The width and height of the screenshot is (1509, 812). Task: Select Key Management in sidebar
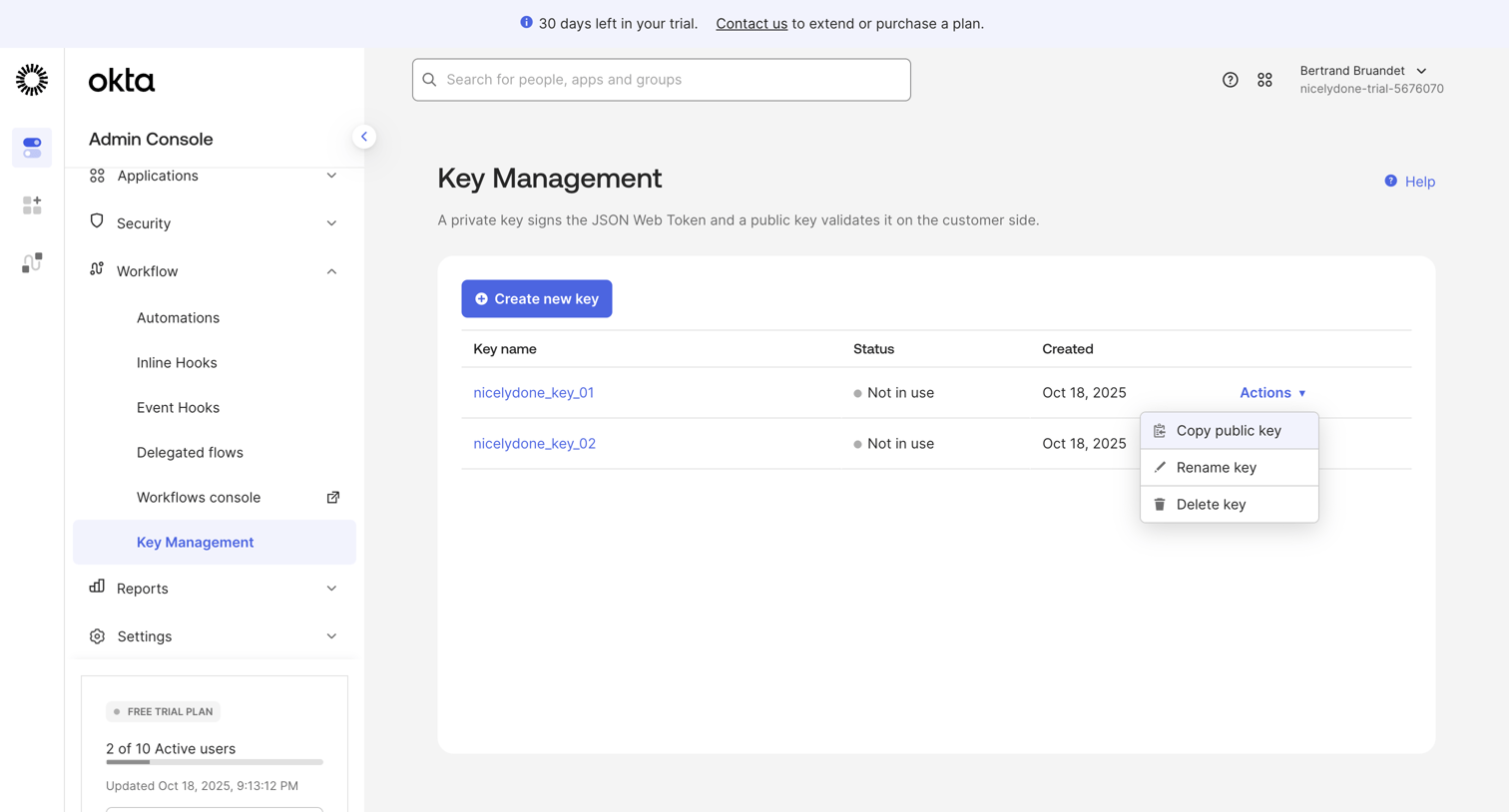point(215,542)
